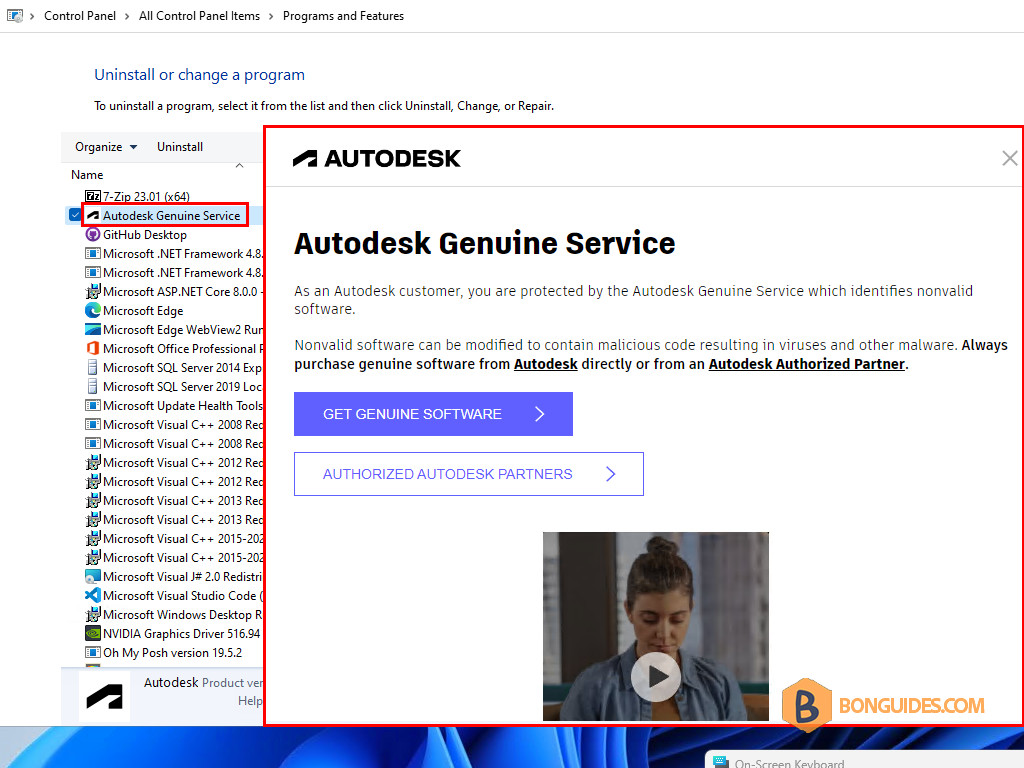Select second Microsoft Visual C++ 2015-2022 entry
The image size is (1024, 768).
pos(174,557)
